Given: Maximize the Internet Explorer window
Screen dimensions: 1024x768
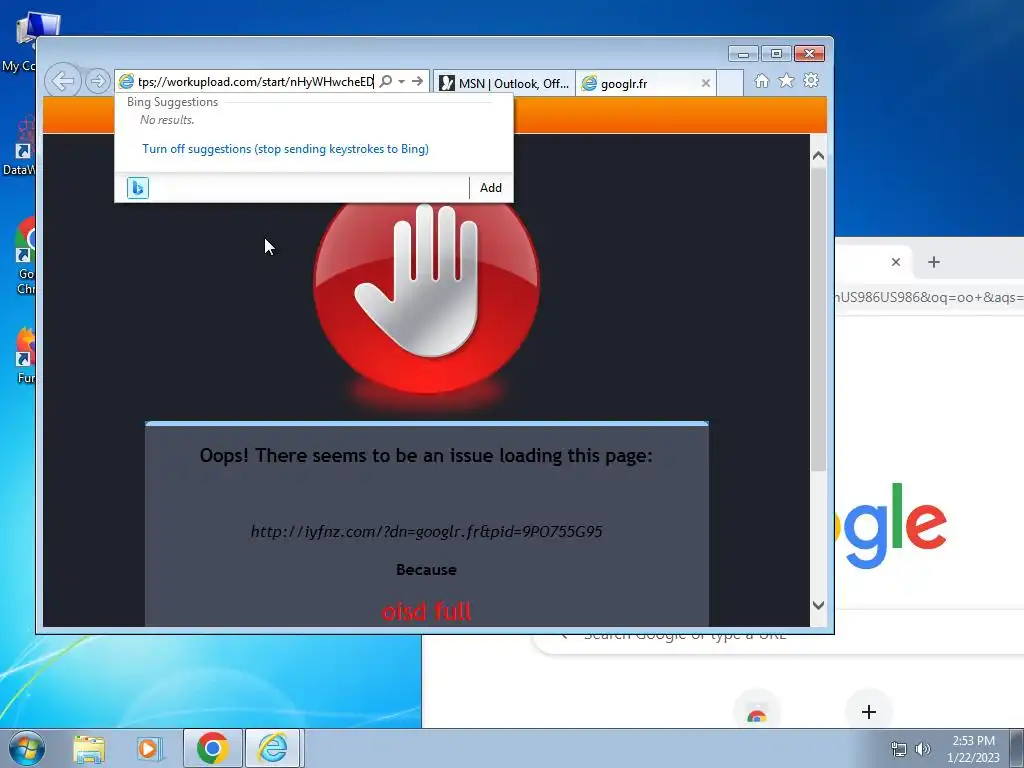Looking at the screenshot, I should (x=776, y=54).
